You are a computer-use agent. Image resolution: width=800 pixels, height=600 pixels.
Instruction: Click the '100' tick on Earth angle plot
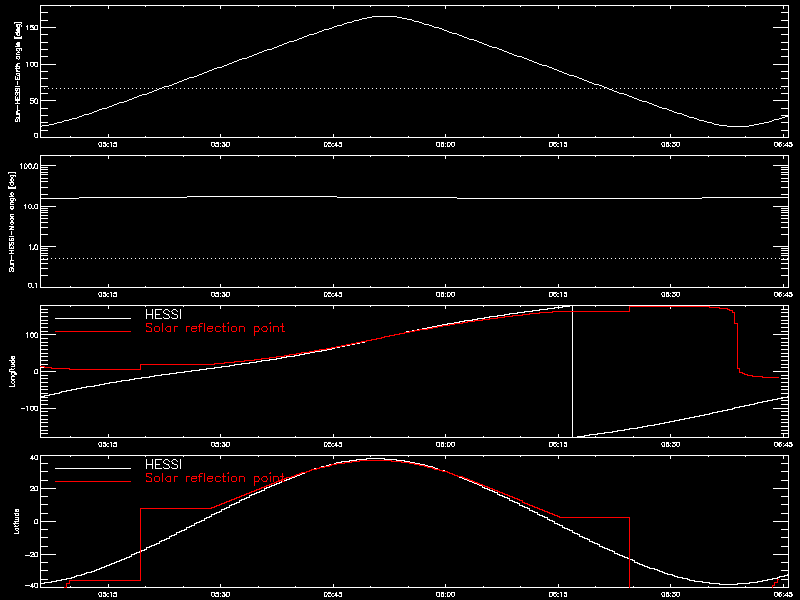[32, 64]
